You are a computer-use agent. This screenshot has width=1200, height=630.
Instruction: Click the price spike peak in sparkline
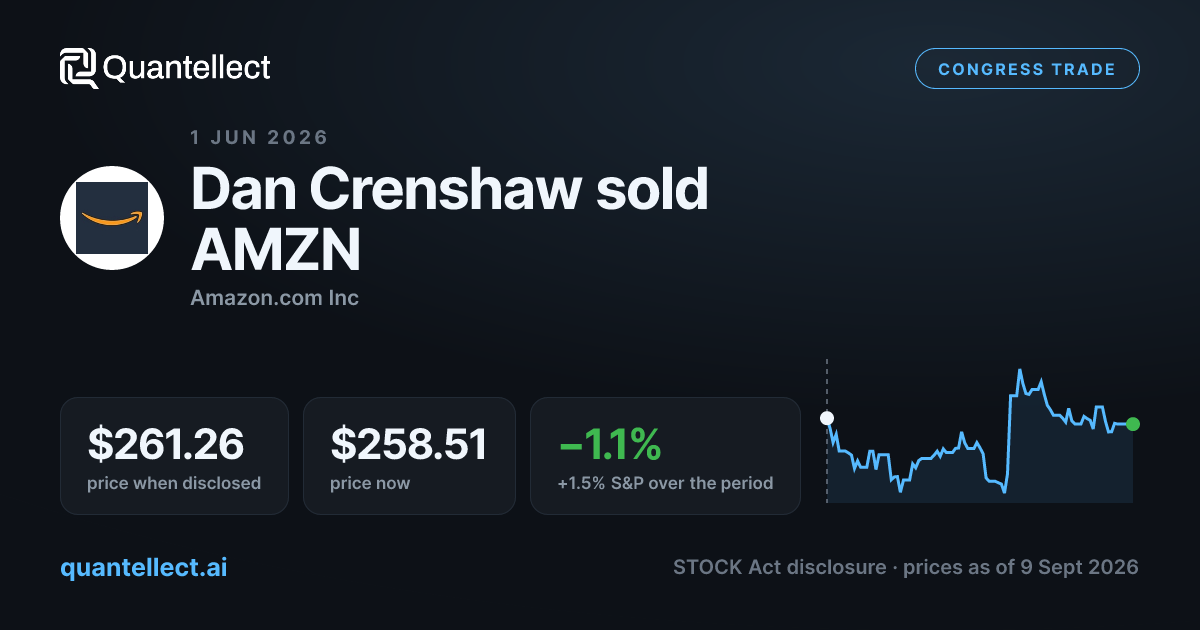point(1019,372)
